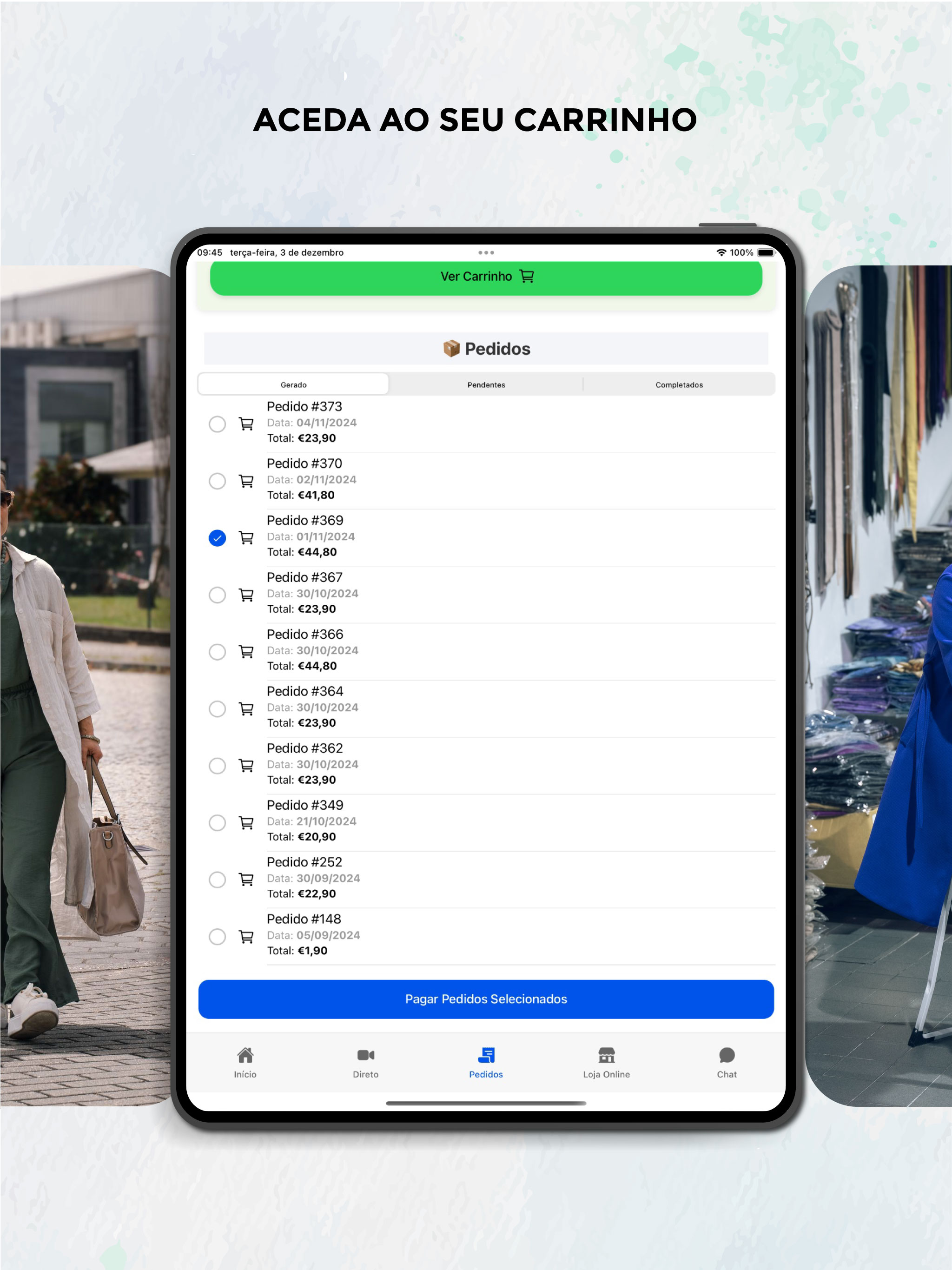952x1270 pixels.
Task: Click the date 04/11/2024
Action: tap(326, 423)
